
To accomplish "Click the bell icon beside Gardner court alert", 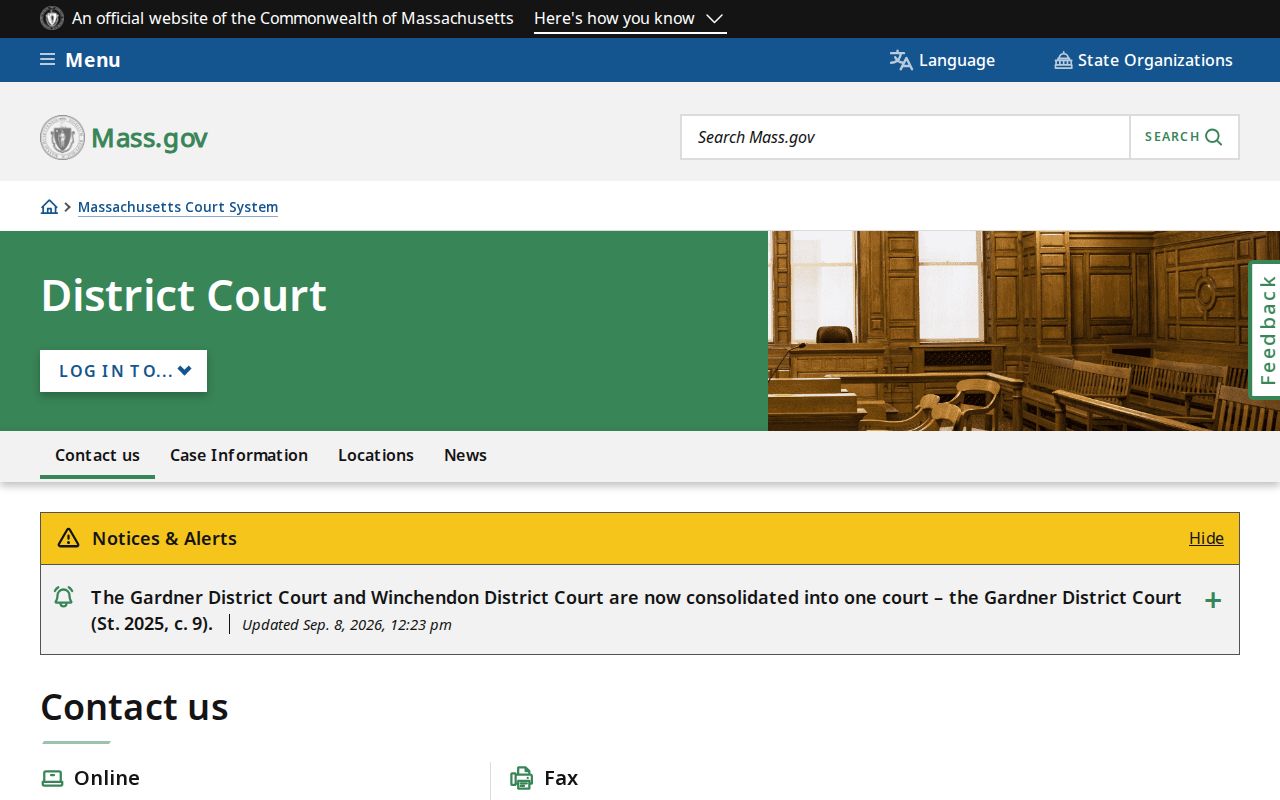I will click(63, 598).
